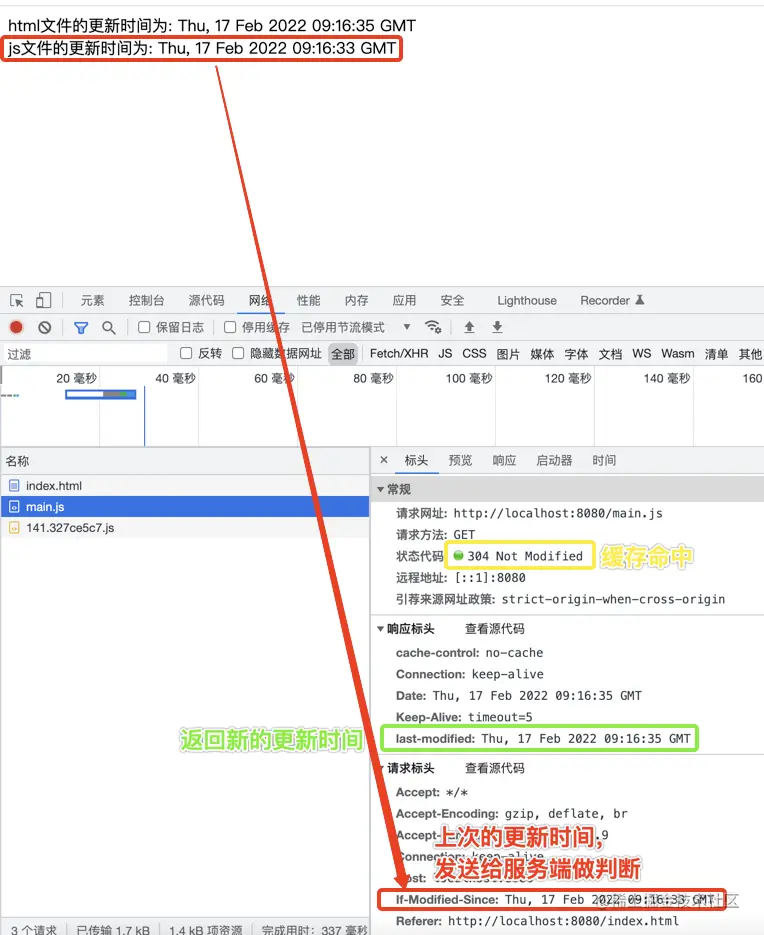Screen dimensions: 764x935
Task: Click the html文件的更新时间 line on page
Action: coord(212,25)
